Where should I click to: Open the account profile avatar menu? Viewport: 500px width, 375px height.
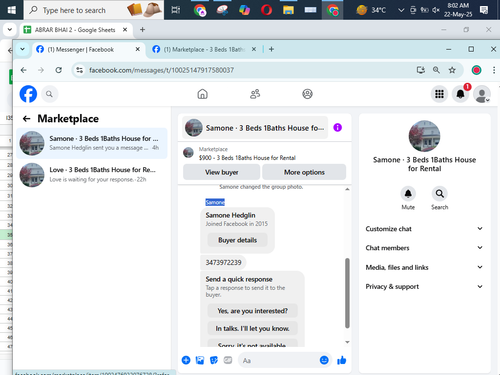tap(482, 94)
